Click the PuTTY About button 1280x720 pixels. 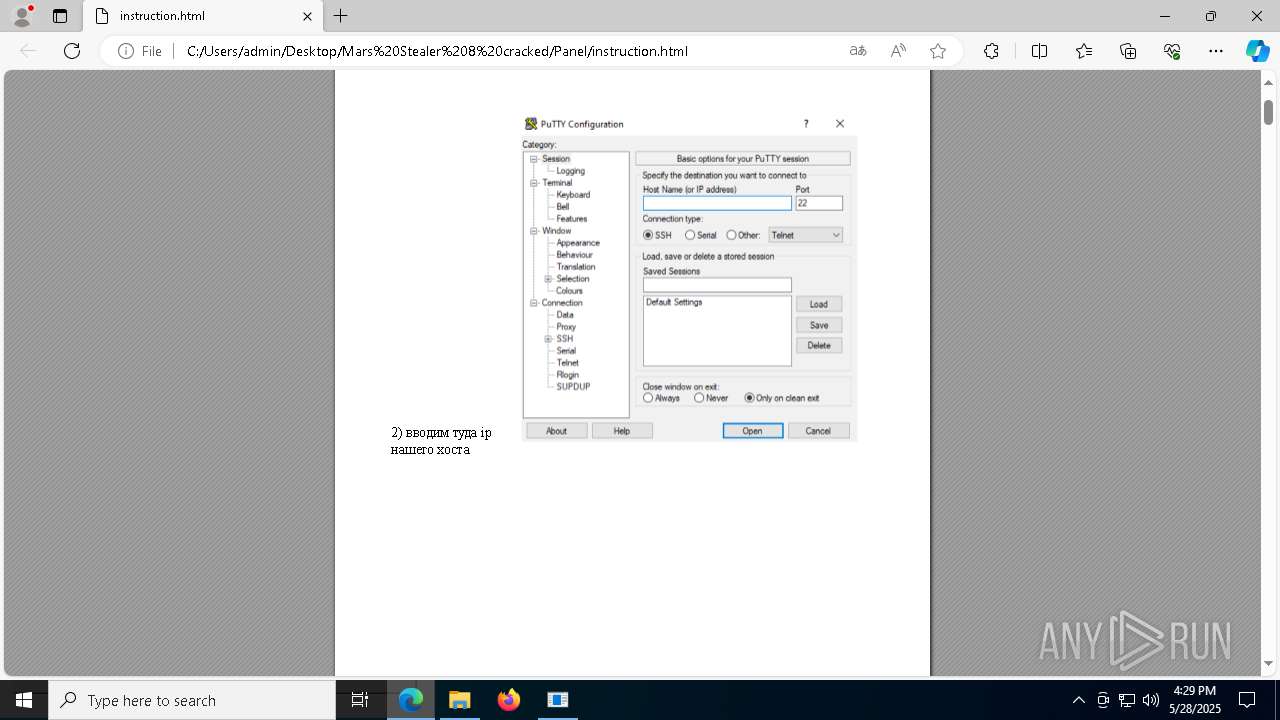click(556, 431)
